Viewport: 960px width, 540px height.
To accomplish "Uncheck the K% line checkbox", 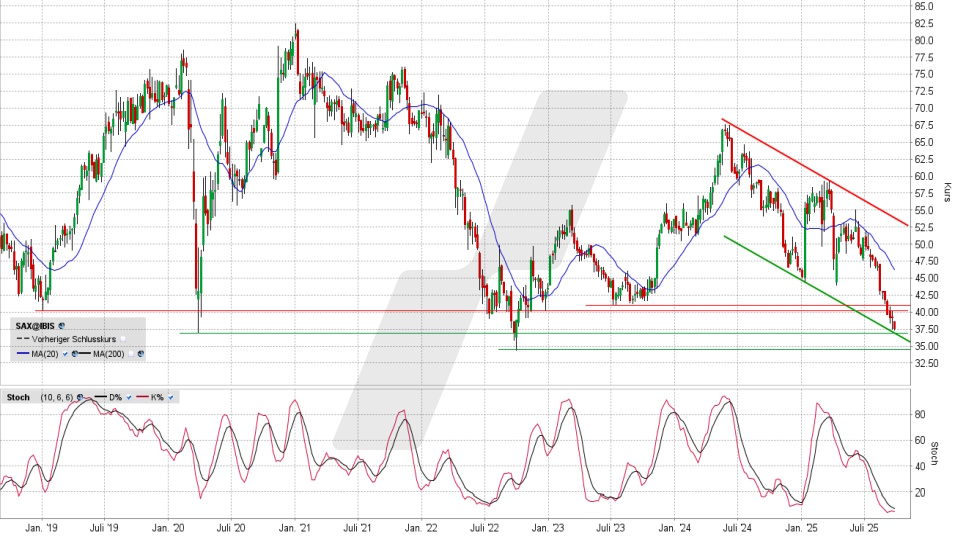I will tap(171, 397).
